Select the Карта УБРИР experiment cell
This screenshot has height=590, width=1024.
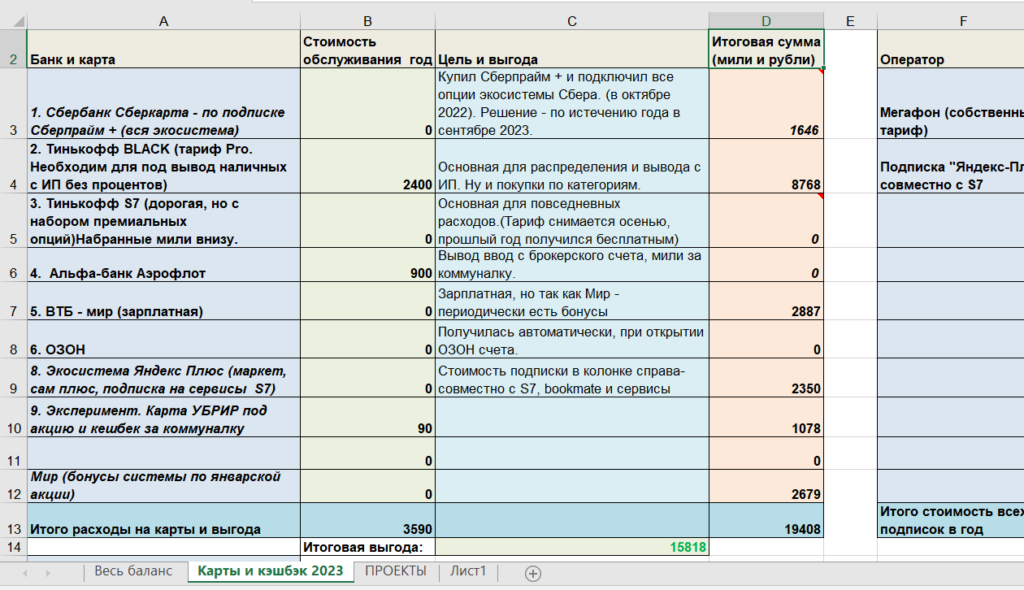click(x=163, y=418)
